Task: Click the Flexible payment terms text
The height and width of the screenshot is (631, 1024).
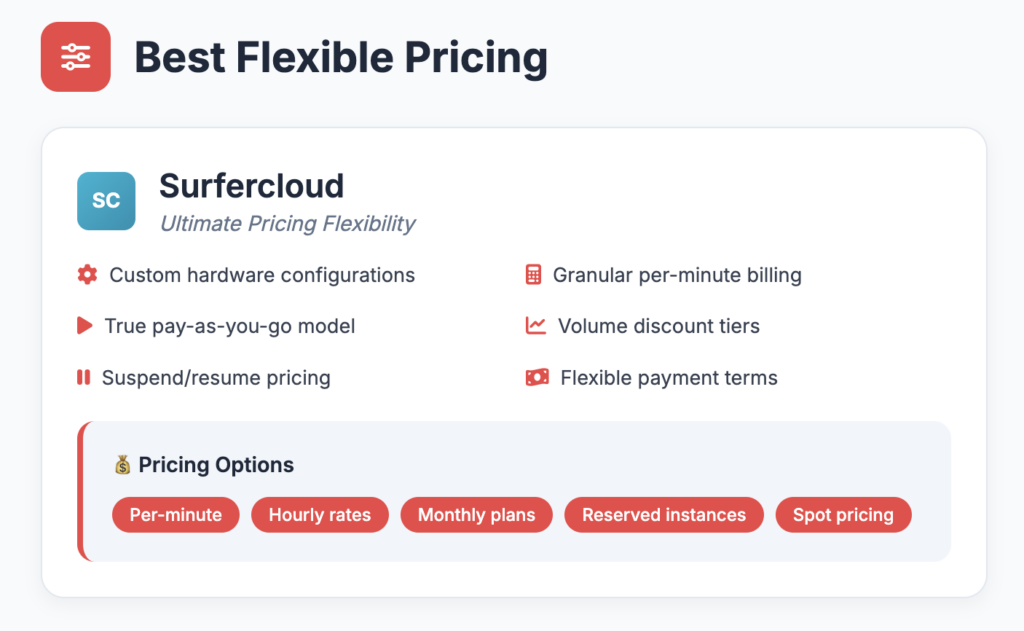Action: pyautogui.click(x=669, y=378)
